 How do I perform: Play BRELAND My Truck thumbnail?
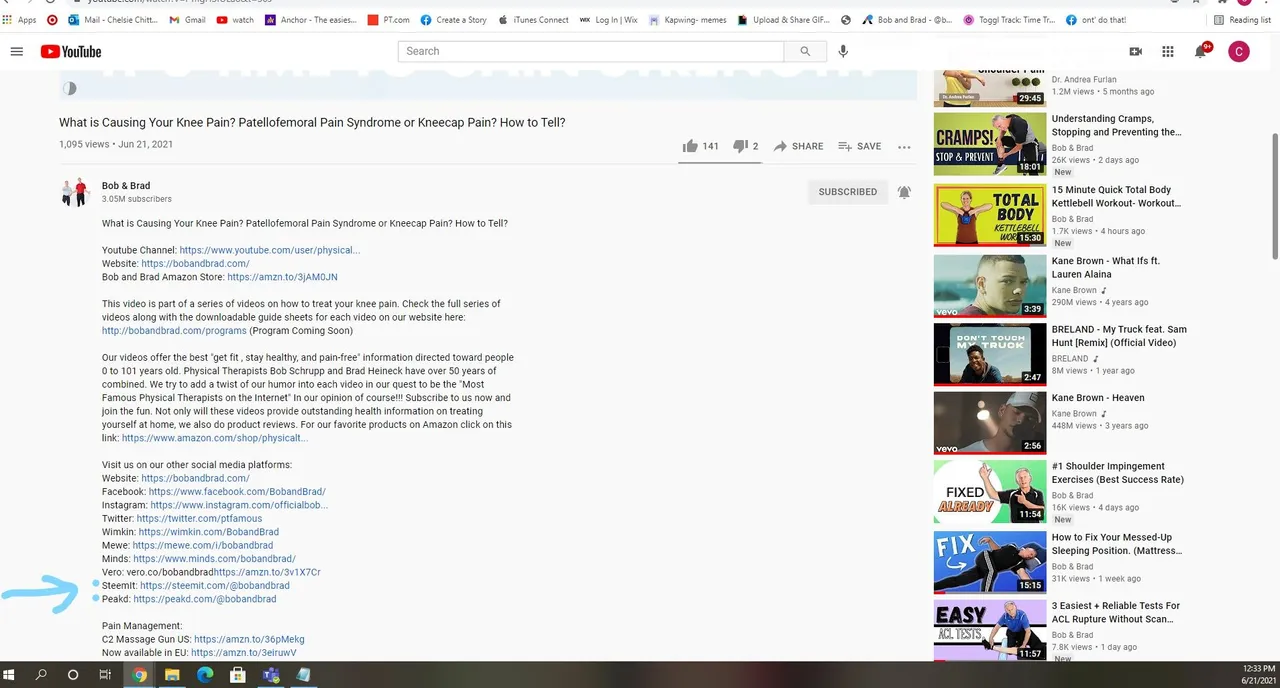click(x=990, y=354)
